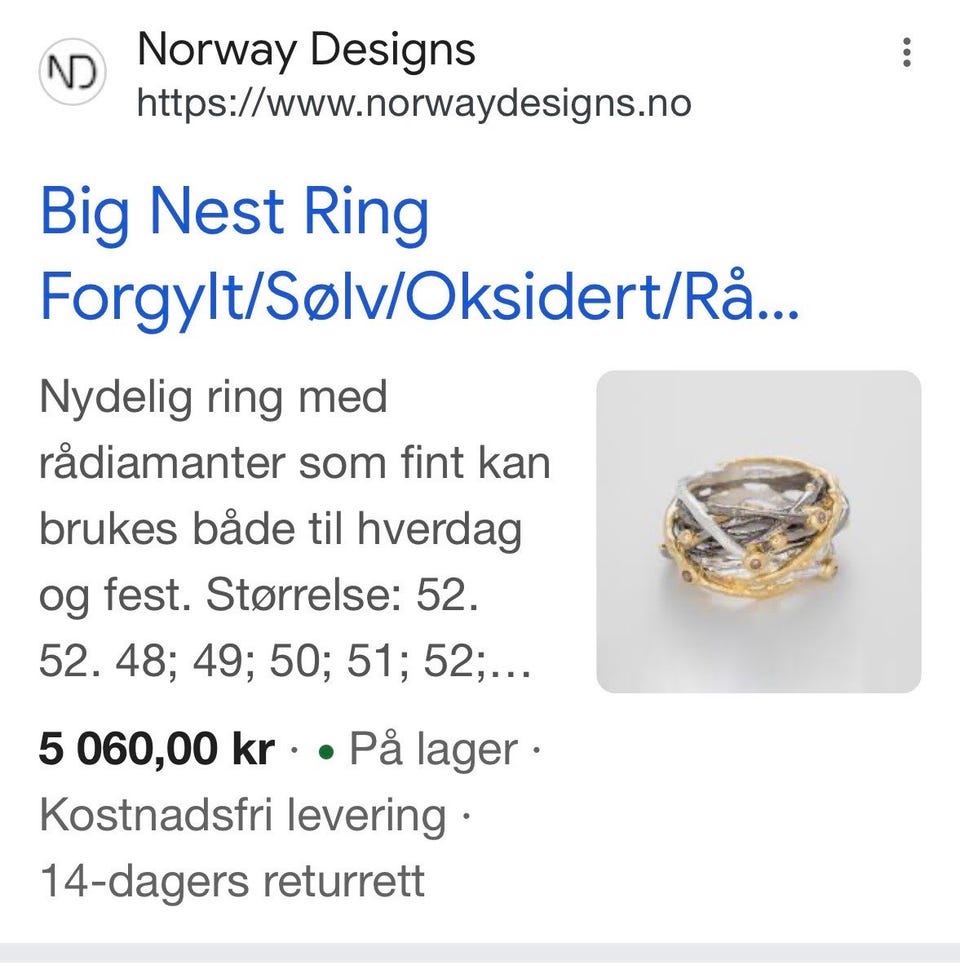Click the Norway Designs site name
Image resolution: width=960 pixels, height=969 pixels.
[306, 50]
